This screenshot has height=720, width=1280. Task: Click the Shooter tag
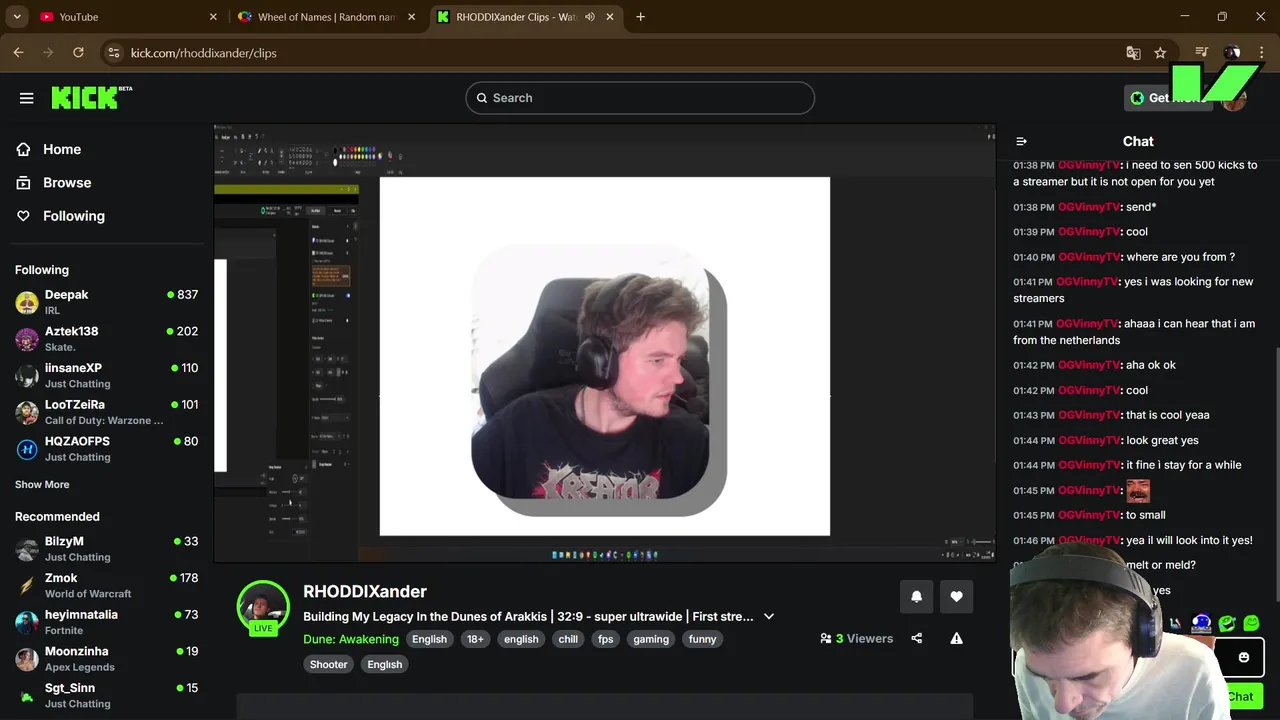(328, 664)
